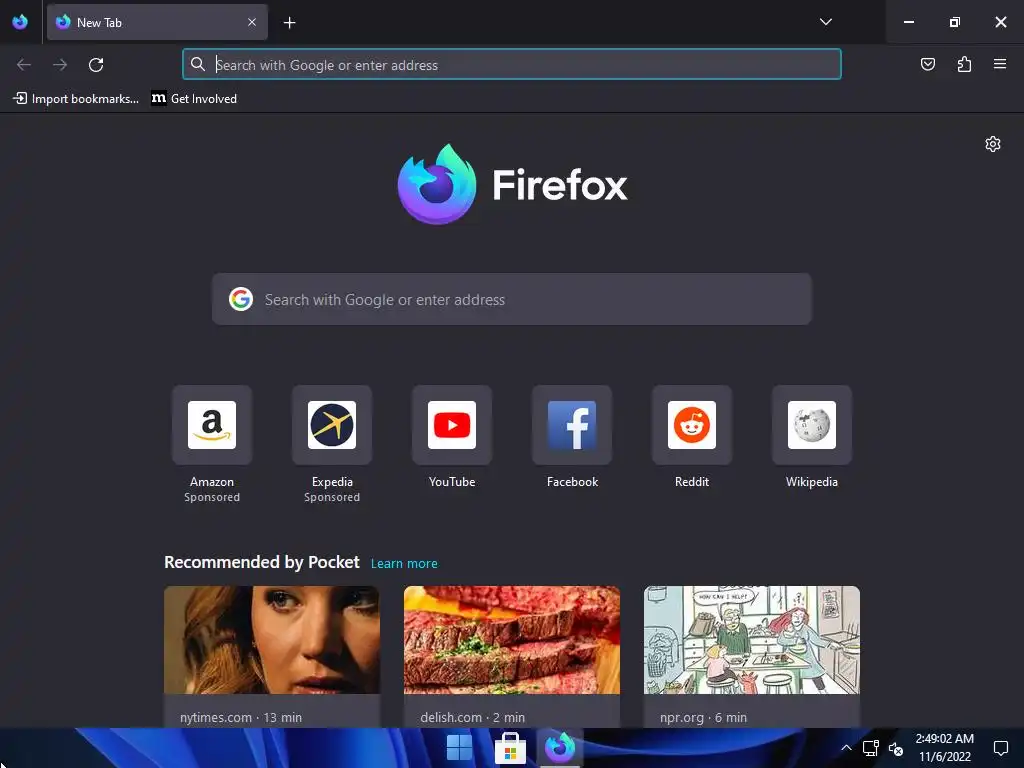Click the Recommended by Pocket heading
The height and width of the screenshot is (768, 1024).
262,562
